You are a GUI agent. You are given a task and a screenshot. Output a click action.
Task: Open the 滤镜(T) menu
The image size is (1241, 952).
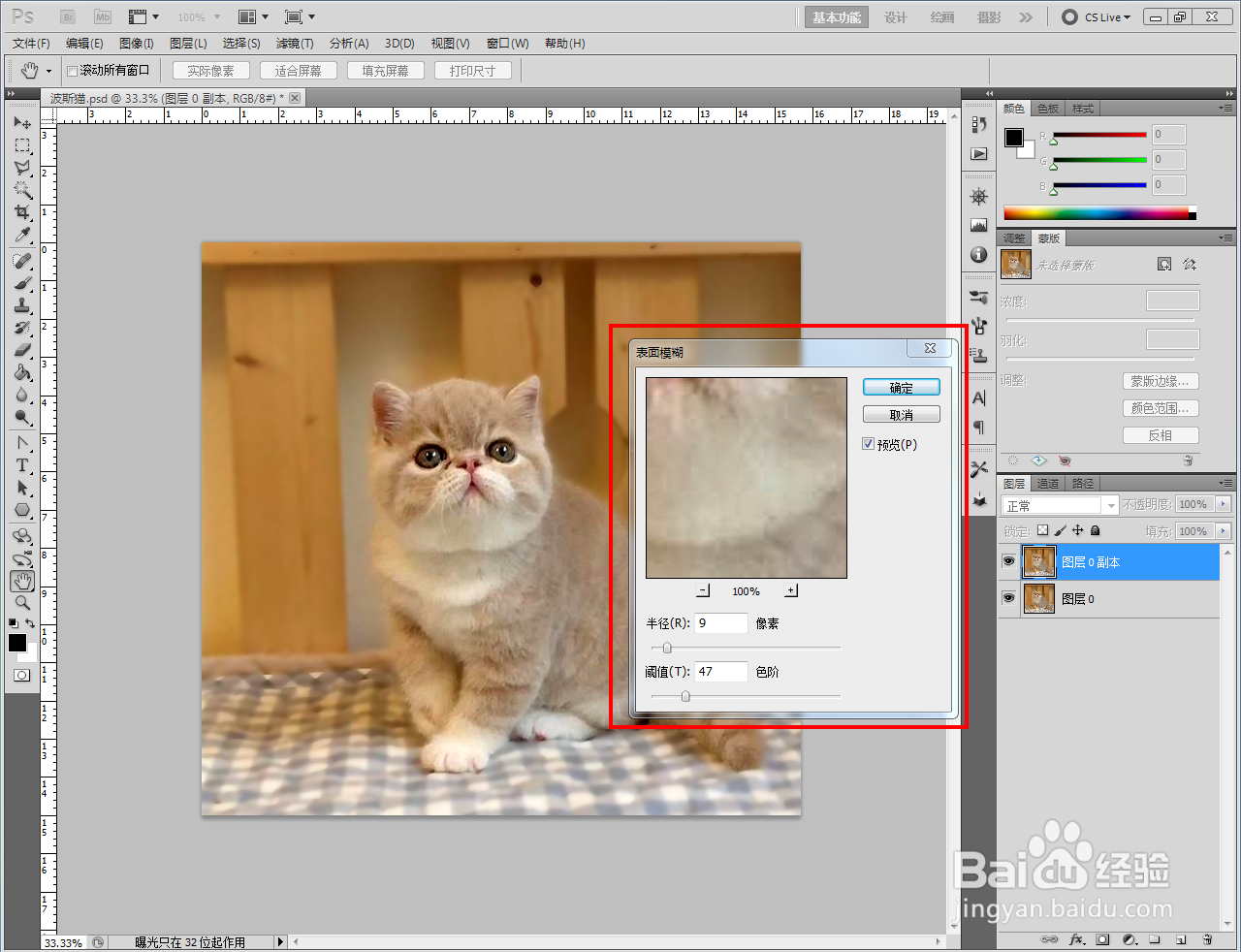pyautogui.click(x=295, y=44)
